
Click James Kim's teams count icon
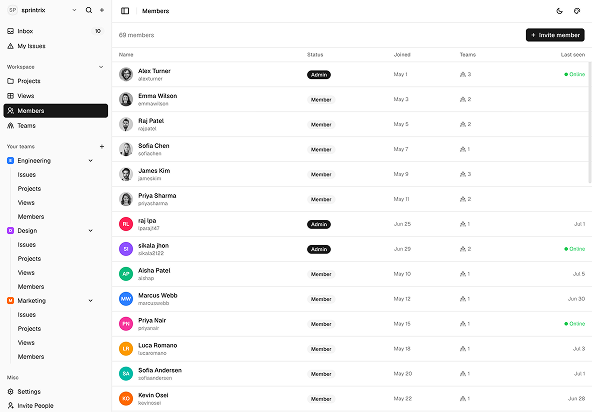coord(462,174)
